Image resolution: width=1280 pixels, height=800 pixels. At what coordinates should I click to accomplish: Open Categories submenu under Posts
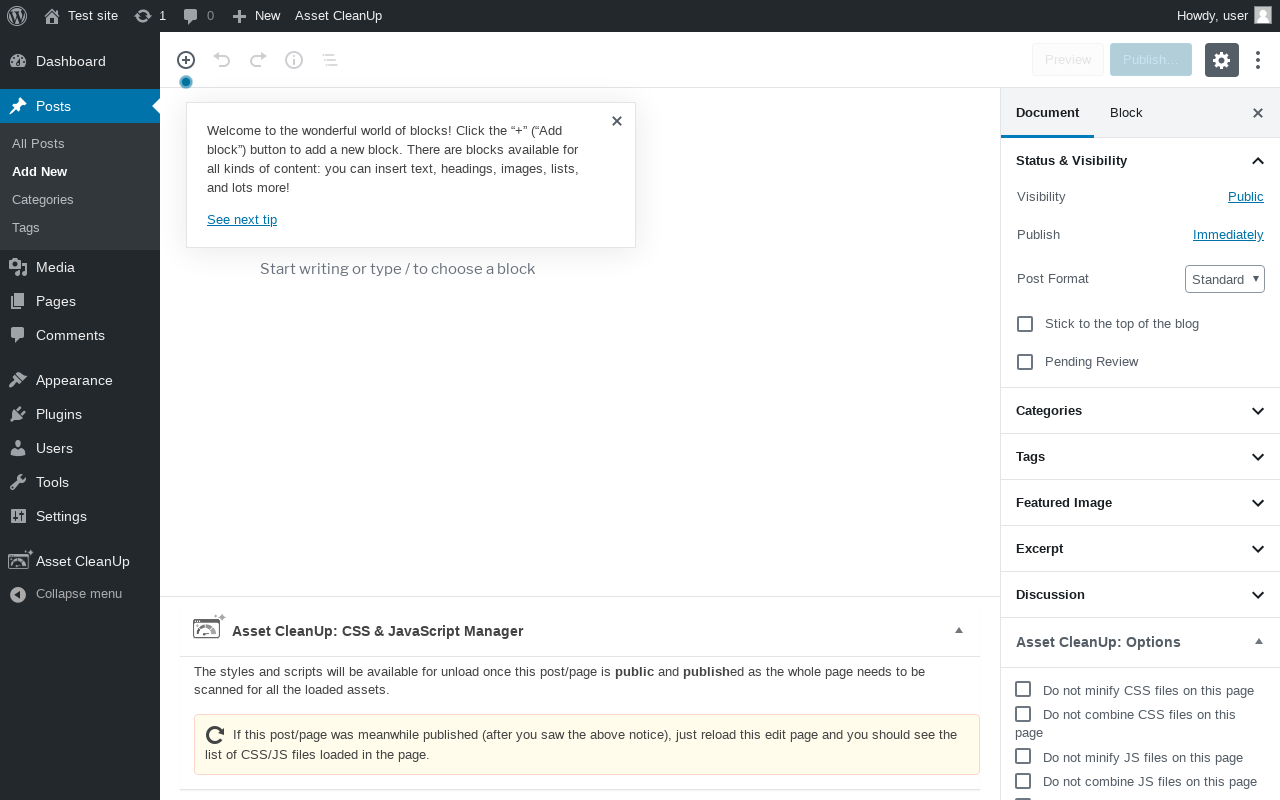(43, 200)
